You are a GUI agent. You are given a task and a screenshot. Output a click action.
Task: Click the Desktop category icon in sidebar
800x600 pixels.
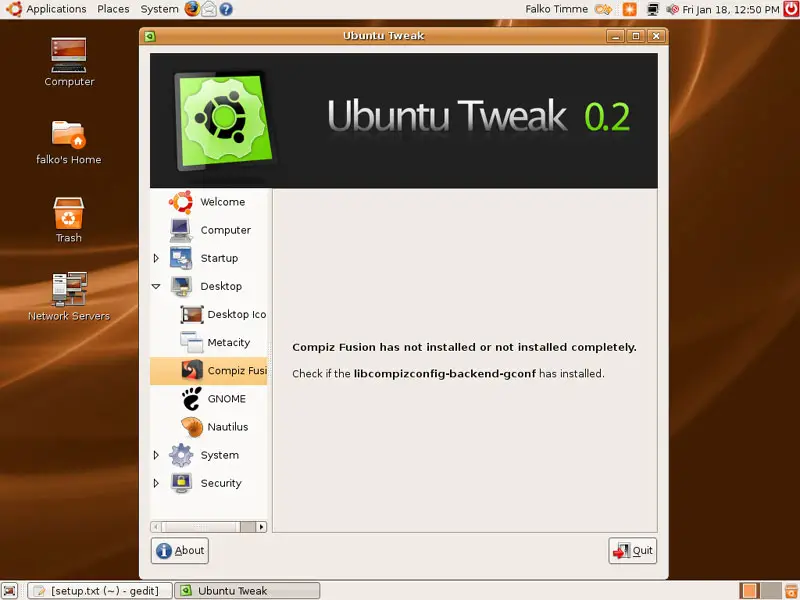[x=181, y=286]
